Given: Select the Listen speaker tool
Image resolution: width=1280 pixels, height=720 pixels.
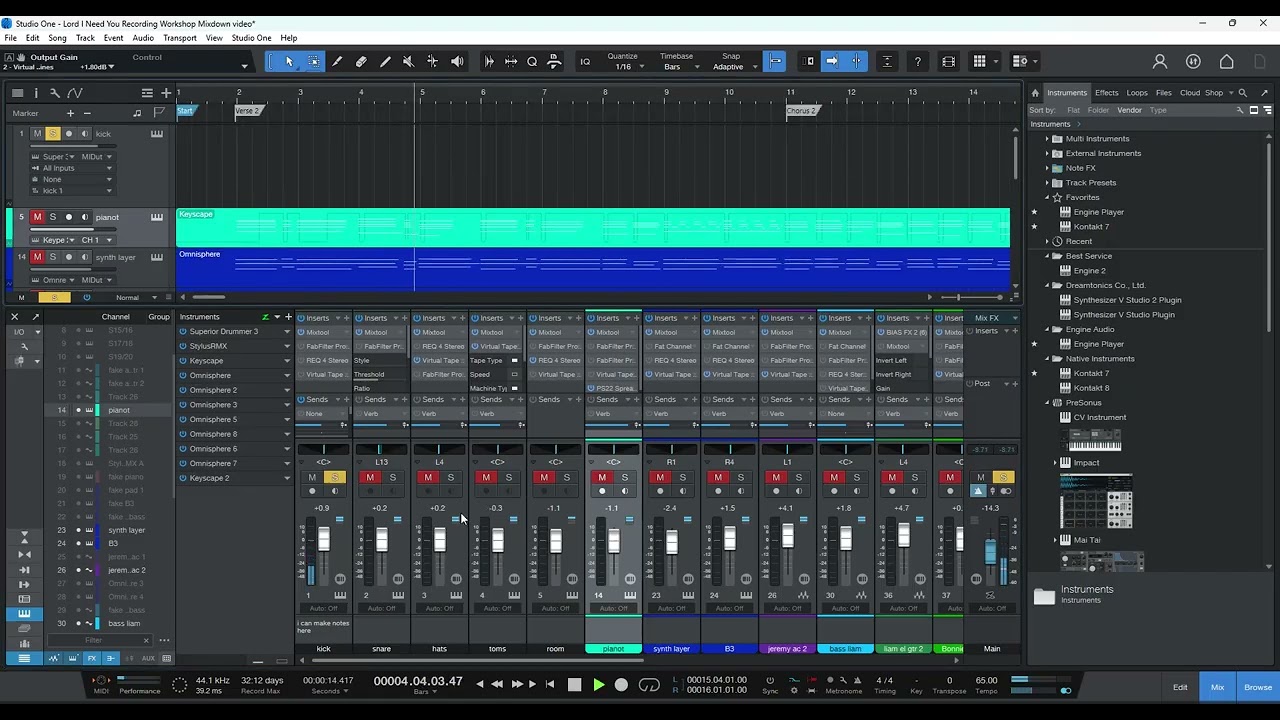Looking at the screenshot, I should tap(457, 62).
